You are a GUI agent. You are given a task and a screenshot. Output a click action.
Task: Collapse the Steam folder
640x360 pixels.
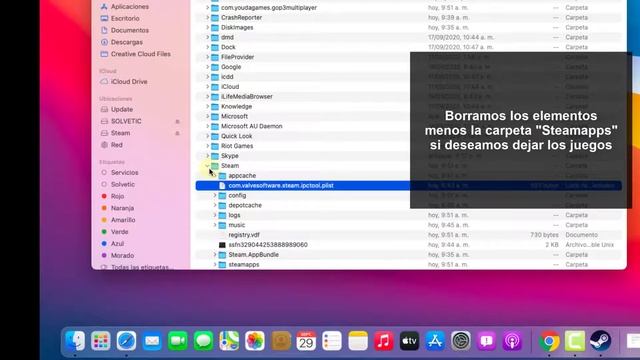(x=207, y=166)
